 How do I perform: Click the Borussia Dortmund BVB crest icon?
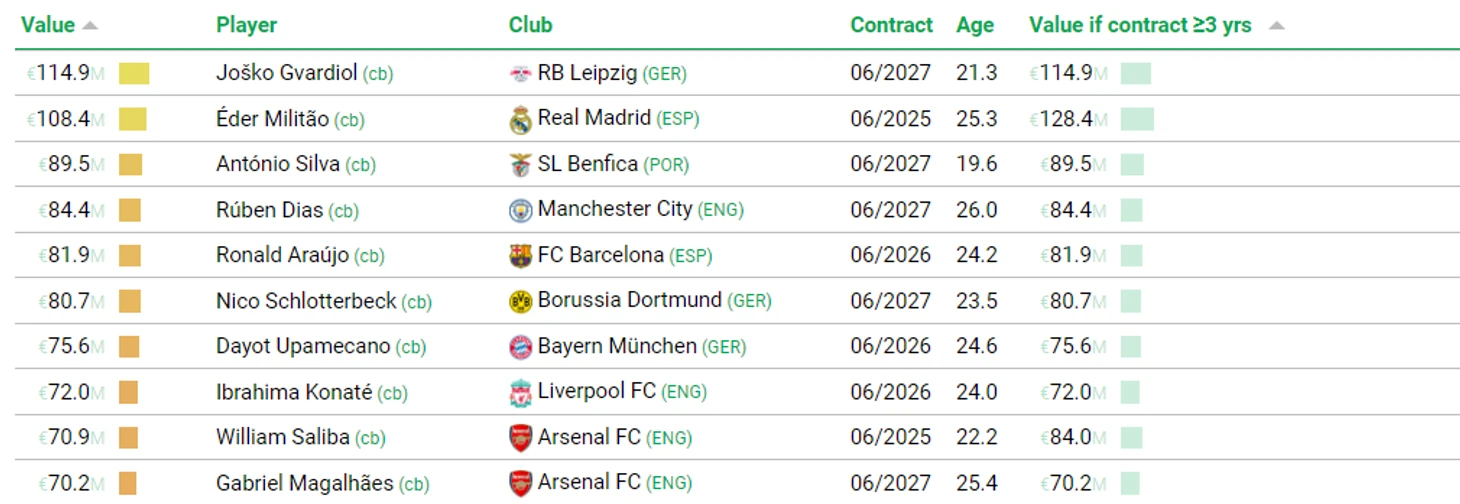[520, 301]
